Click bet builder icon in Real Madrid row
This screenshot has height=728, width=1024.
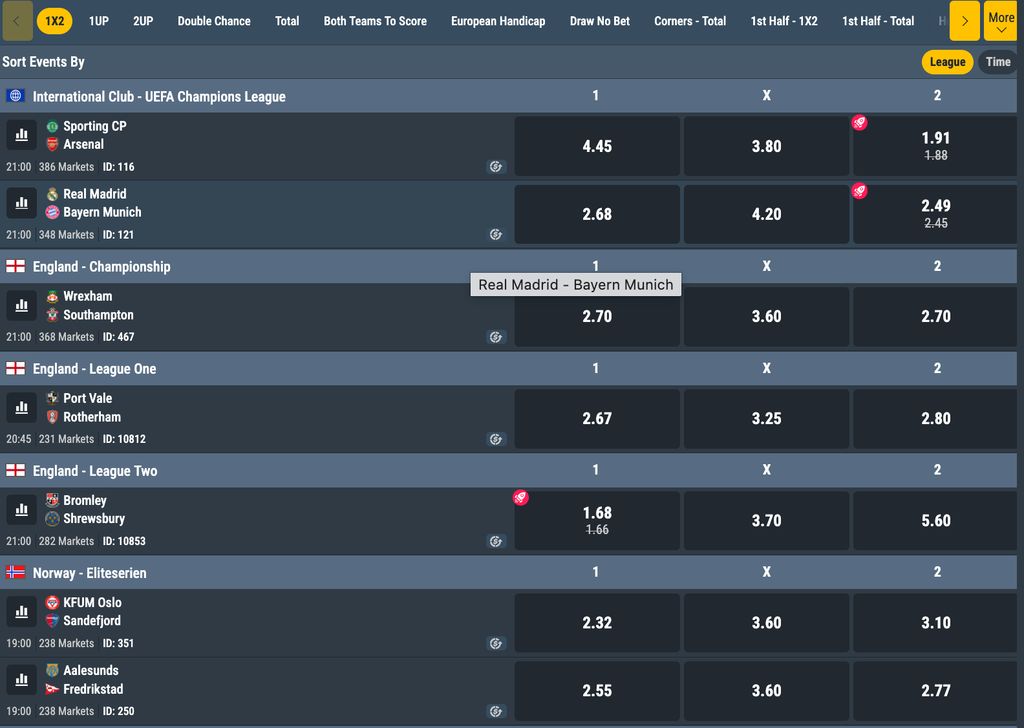pos(496,234)
